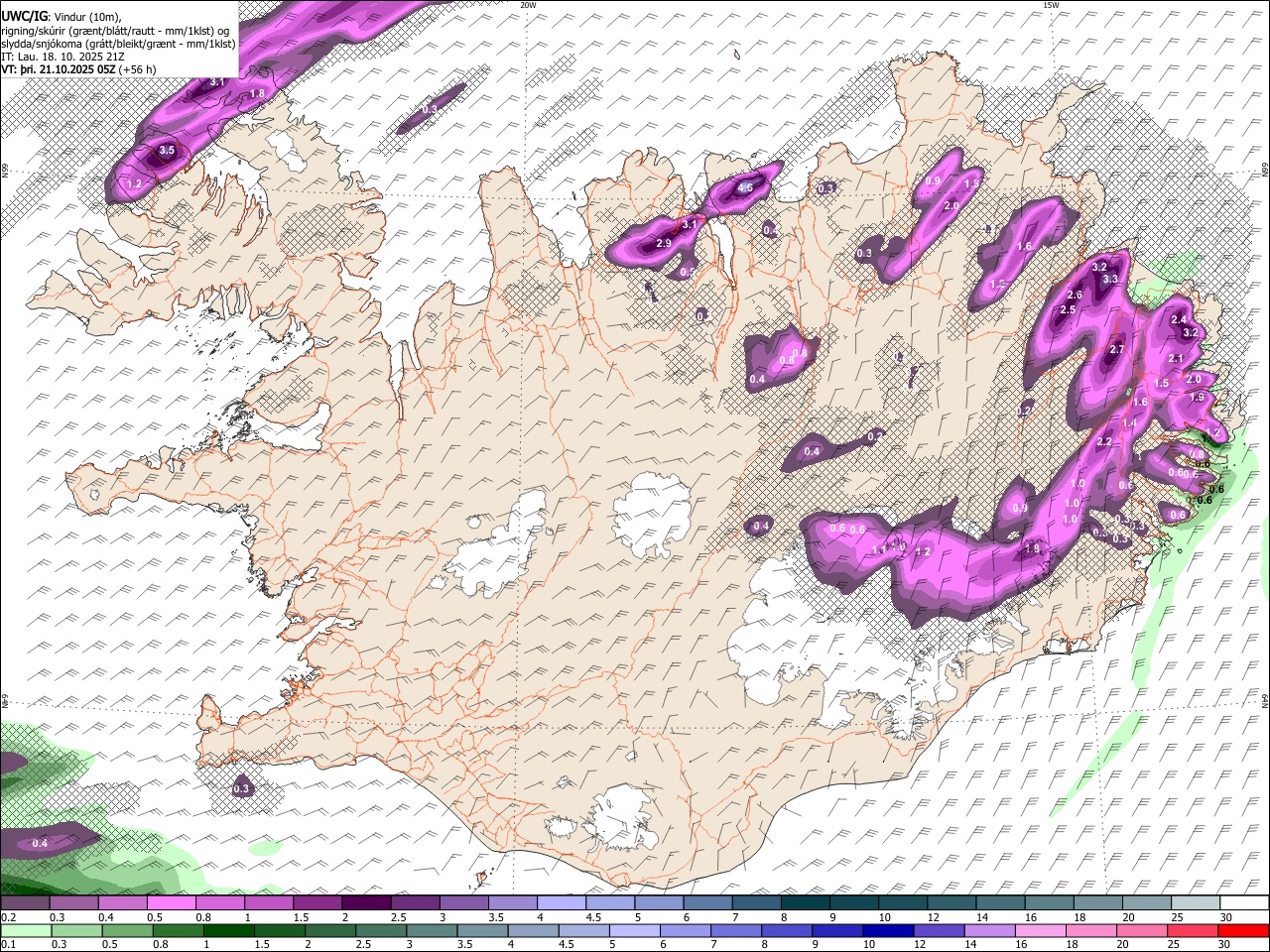The height and width of the screenshot is (952, 1270).
Task: Click the 2.2 snowfall value on the map
Action: point(1104,442)
